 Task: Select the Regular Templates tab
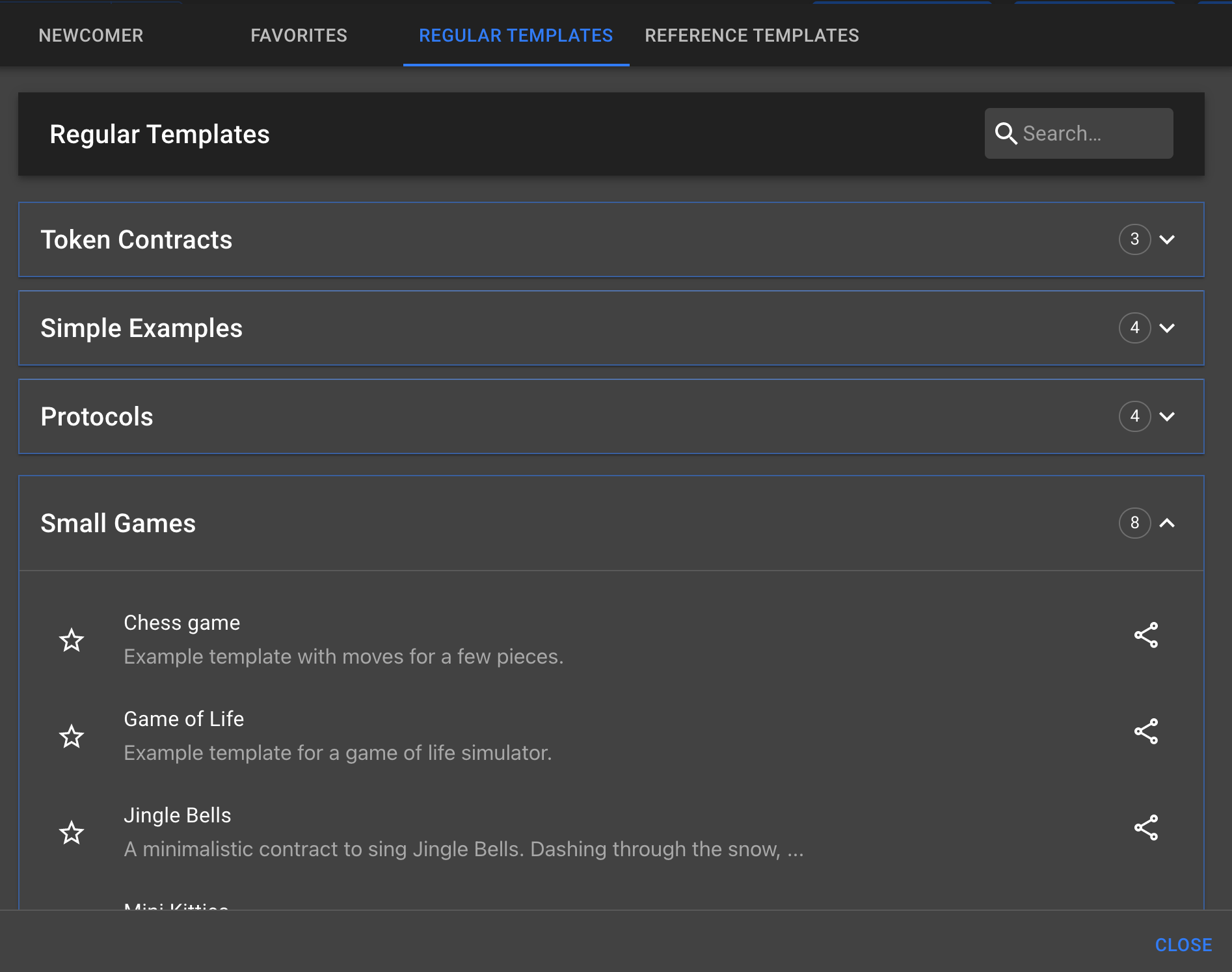pos(516,35)
